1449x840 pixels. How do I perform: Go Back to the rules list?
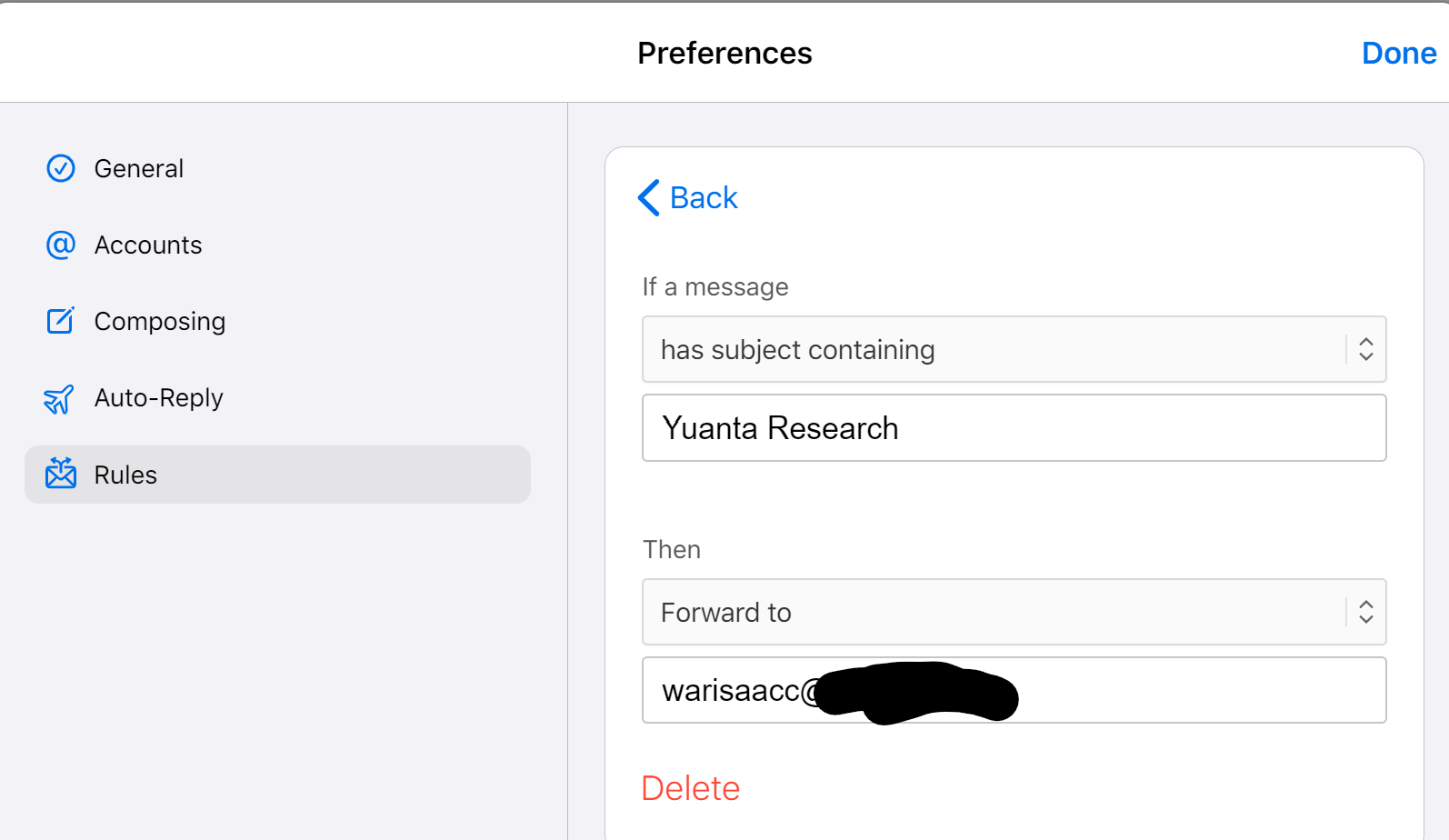[703, 197]
